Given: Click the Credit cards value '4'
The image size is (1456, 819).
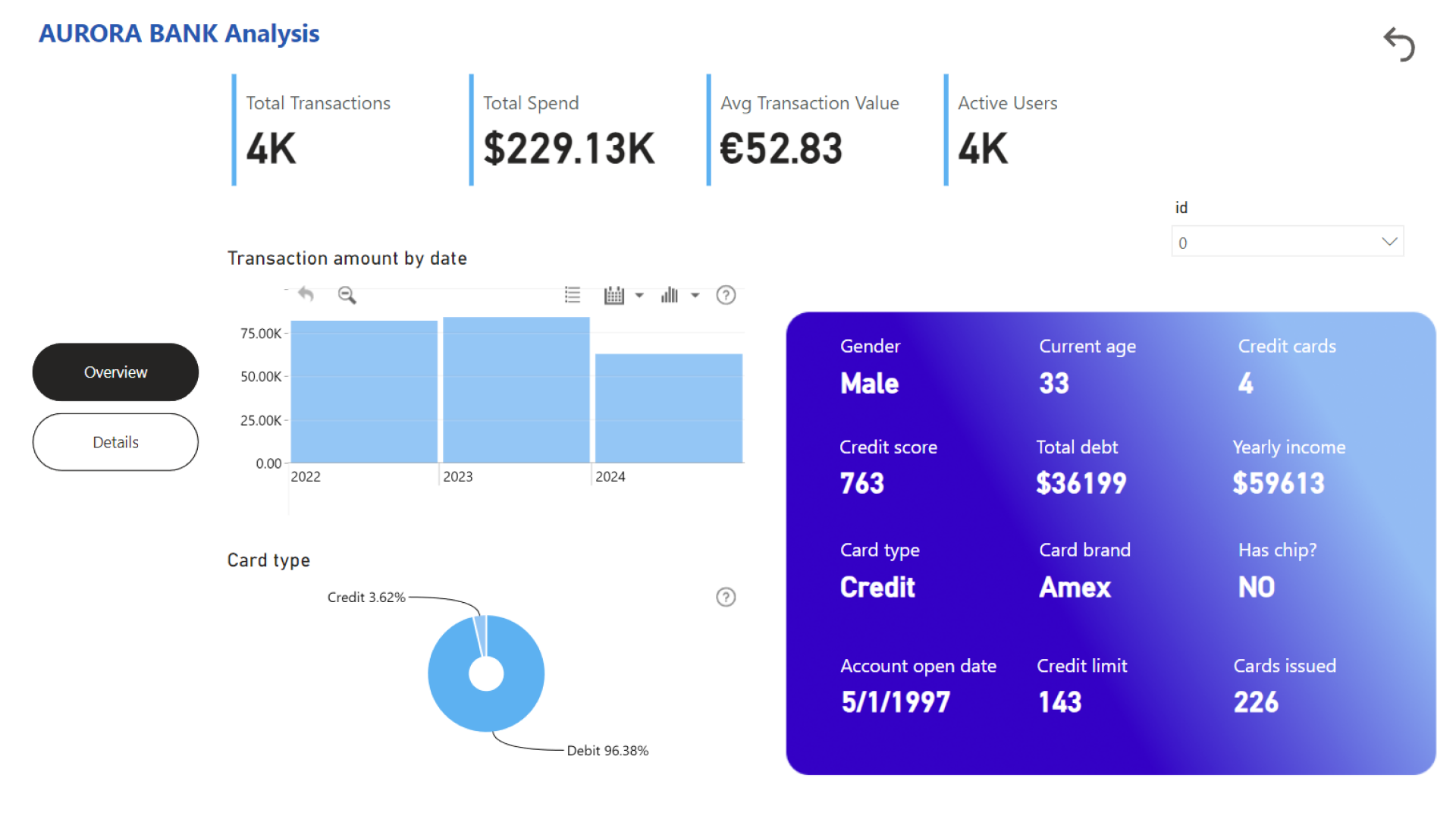Looking at the screenshot, I should point(1246,384).
